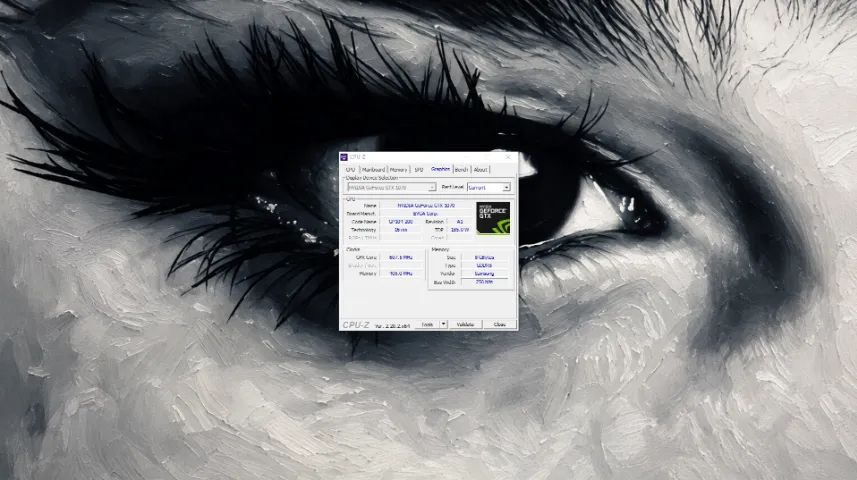857x480 pixels.
Task: Click the Validate button
Action: (465, 325)
